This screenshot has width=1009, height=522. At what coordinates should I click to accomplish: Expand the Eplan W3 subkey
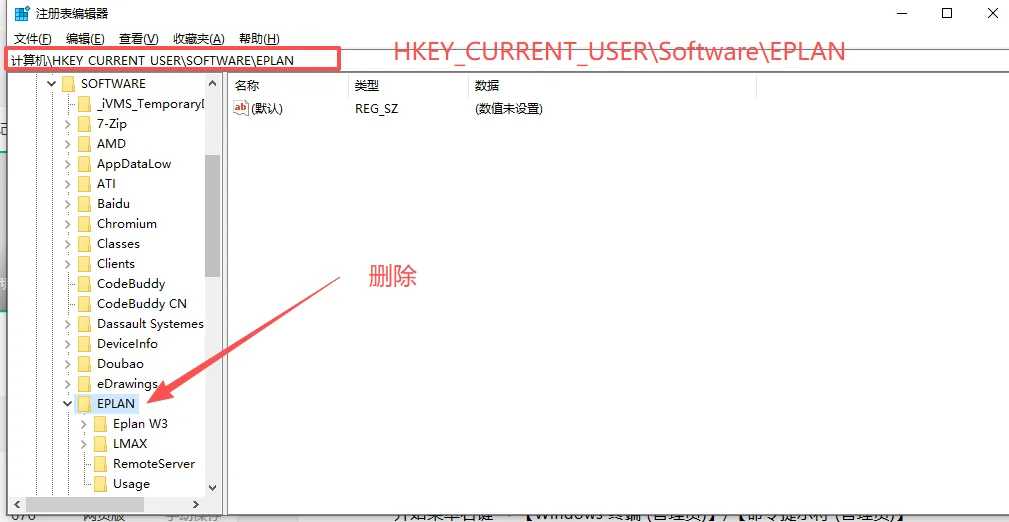coord(84,424)
